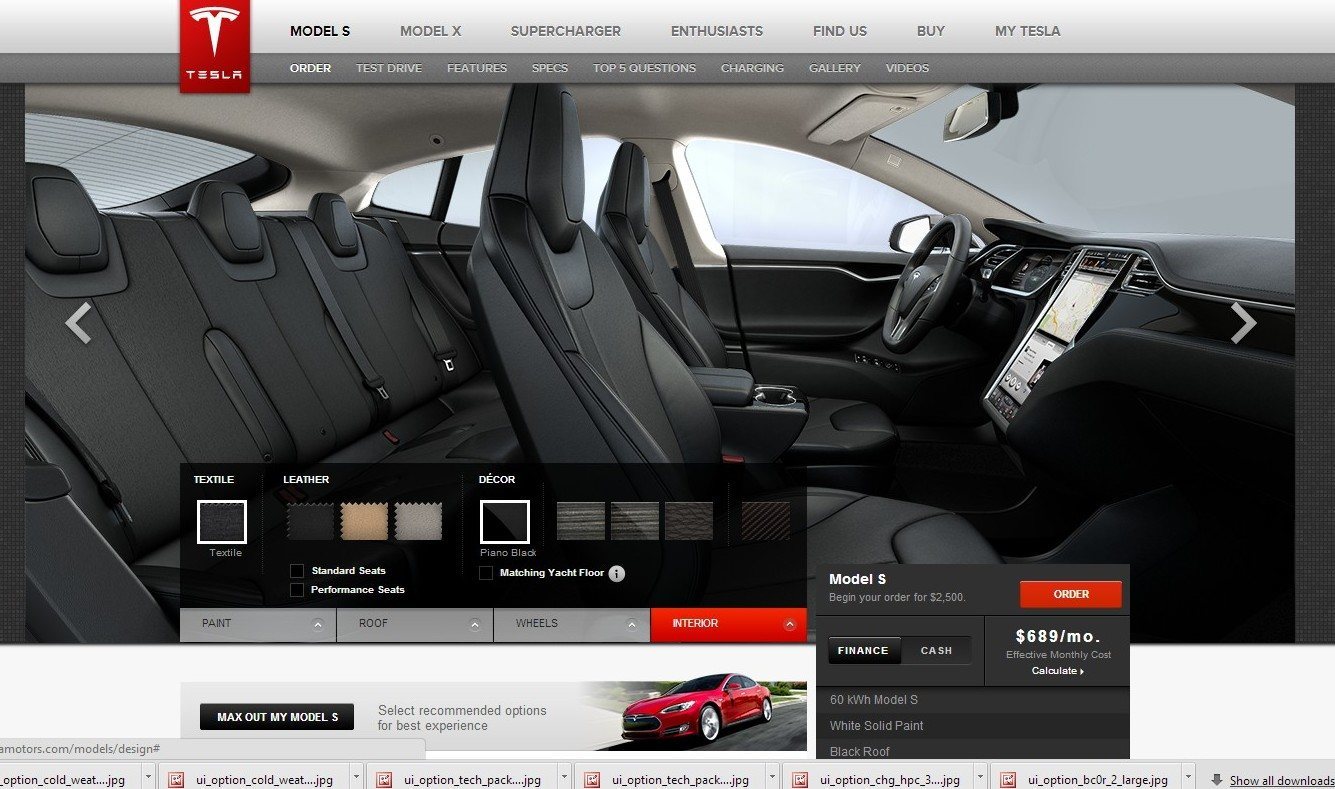Click the Black Roof summary row
This screenshot has width=1335, height=789.
(973, 751)
